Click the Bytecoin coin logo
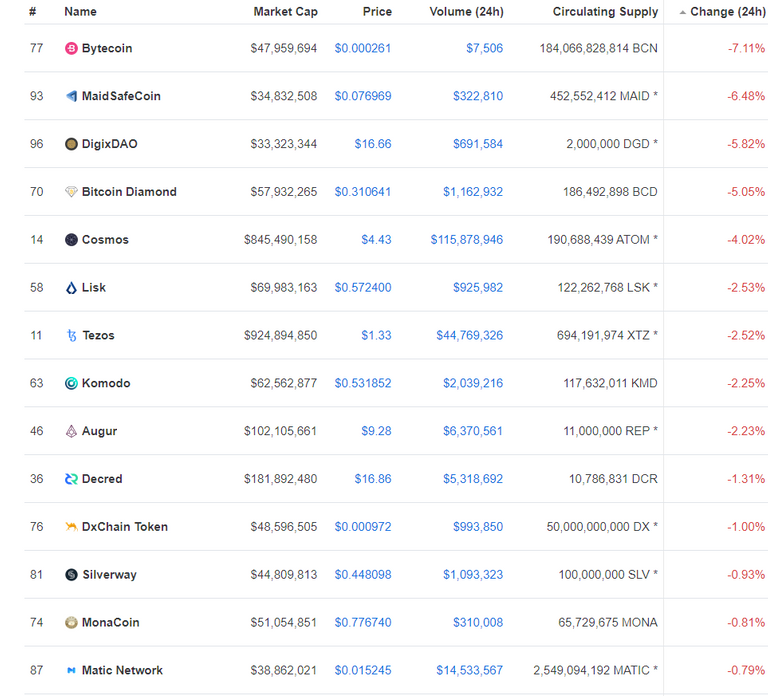The height and width of the screenshot is (696, 768). [x=71, y=48]
